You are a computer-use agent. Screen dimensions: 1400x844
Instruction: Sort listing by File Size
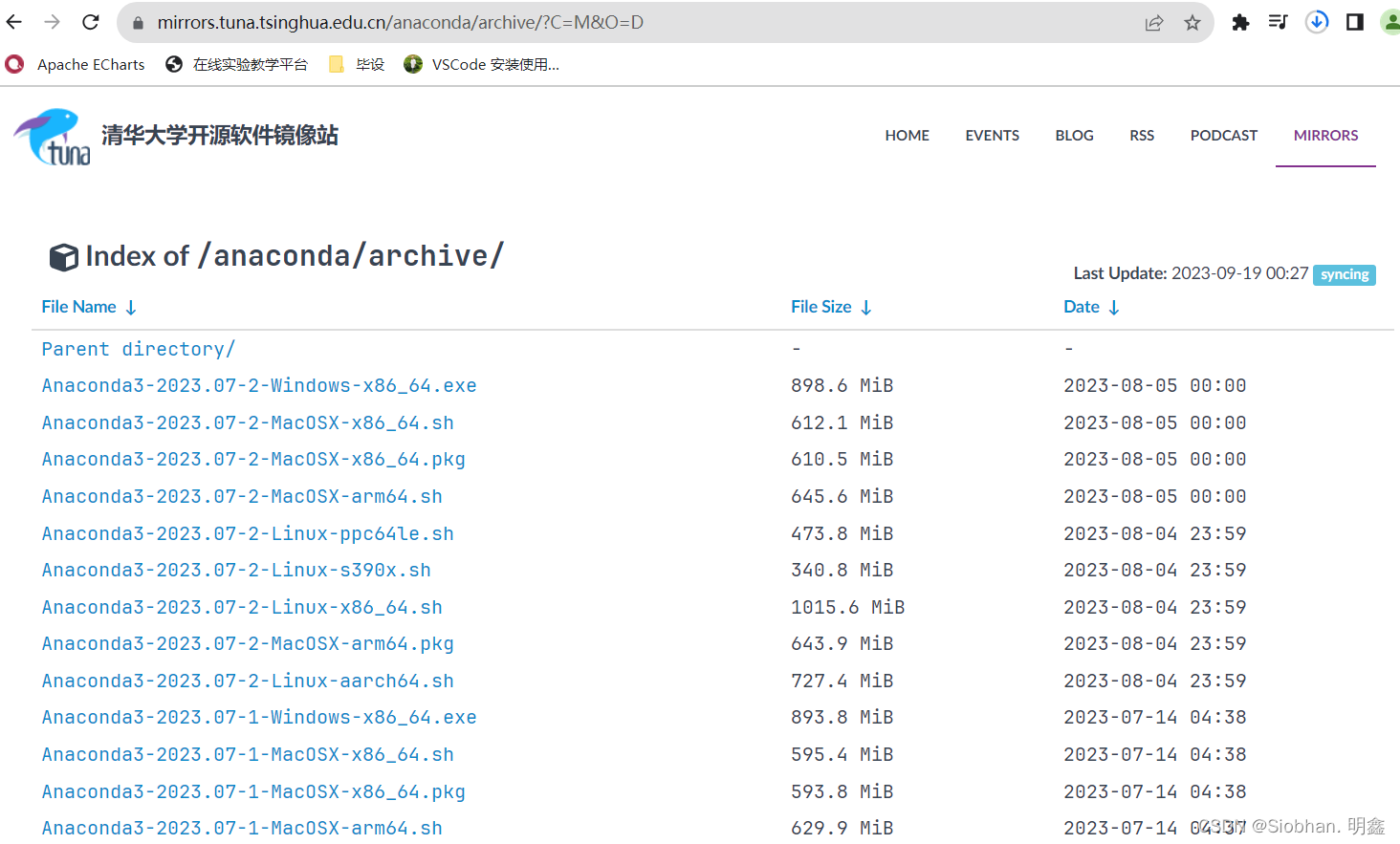click(831, 307)
